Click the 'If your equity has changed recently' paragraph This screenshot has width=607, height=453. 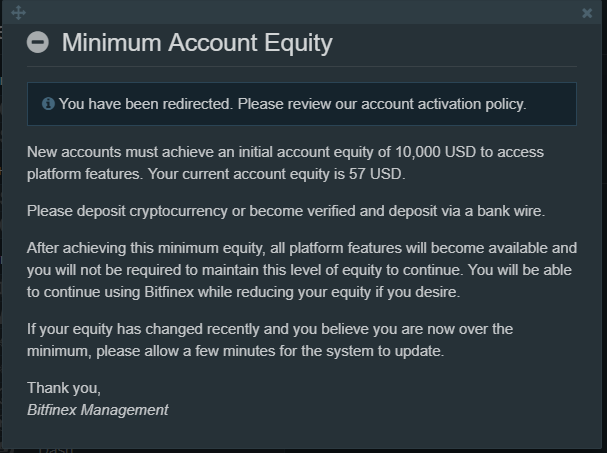click(270, 340)
